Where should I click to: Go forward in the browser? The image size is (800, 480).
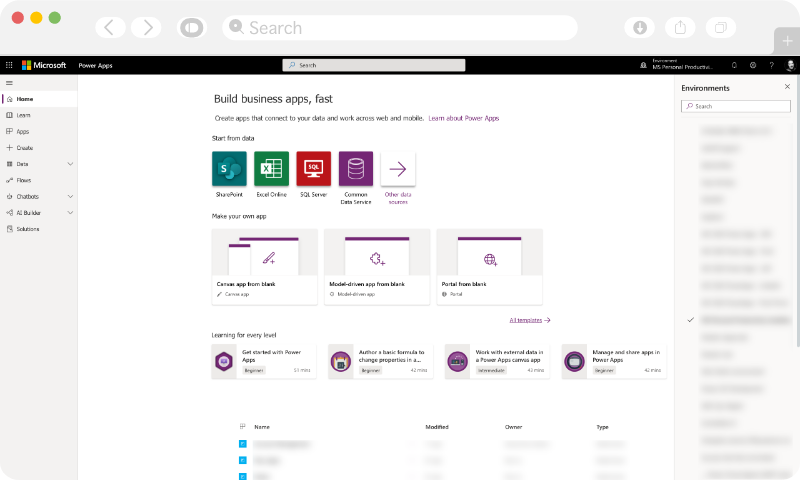[146, 28]
